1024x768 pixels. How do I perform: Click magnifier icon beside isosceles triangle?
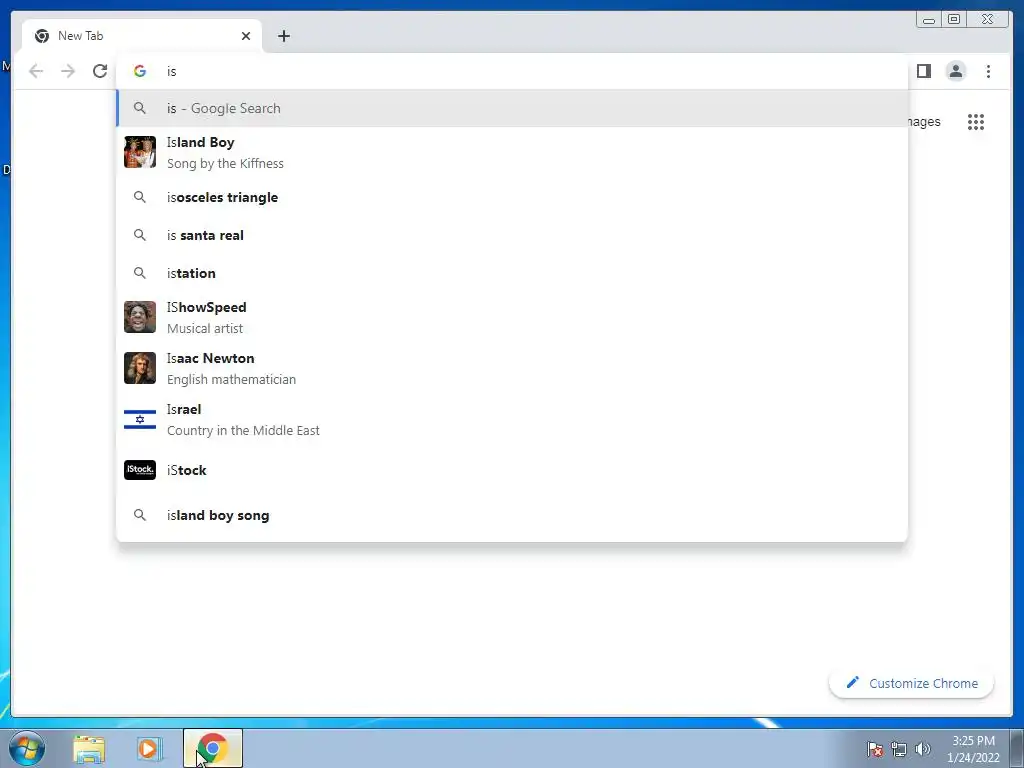pyautogui.click(x=140, y=197)
